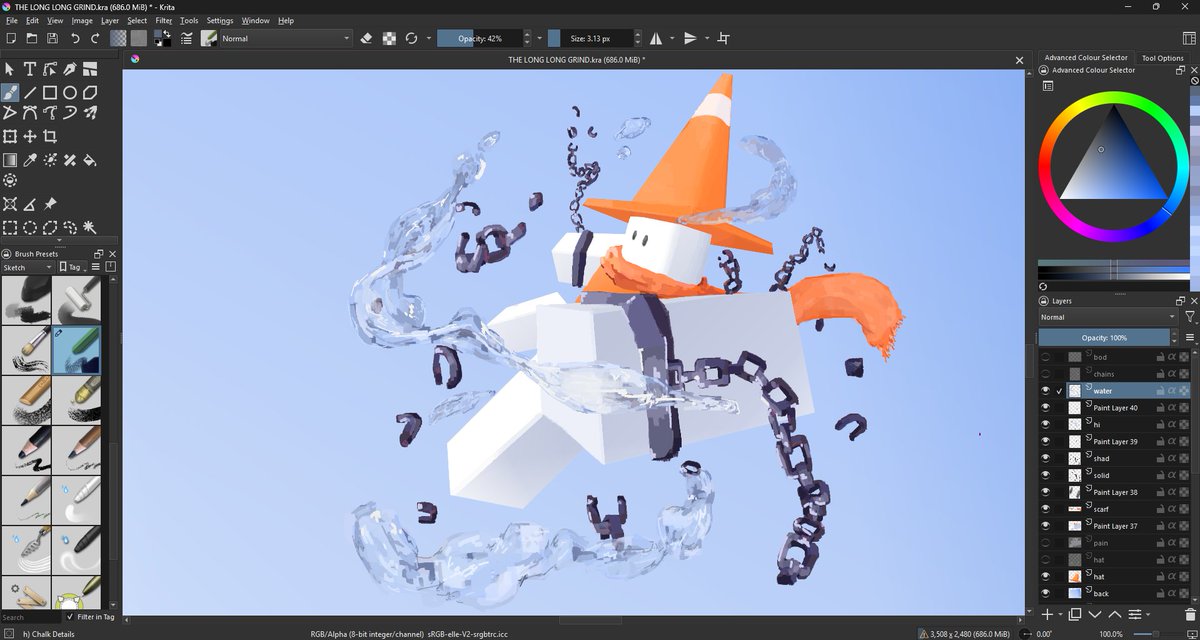
Task: Select the Crop tool
Action: (x=50, y=136)
